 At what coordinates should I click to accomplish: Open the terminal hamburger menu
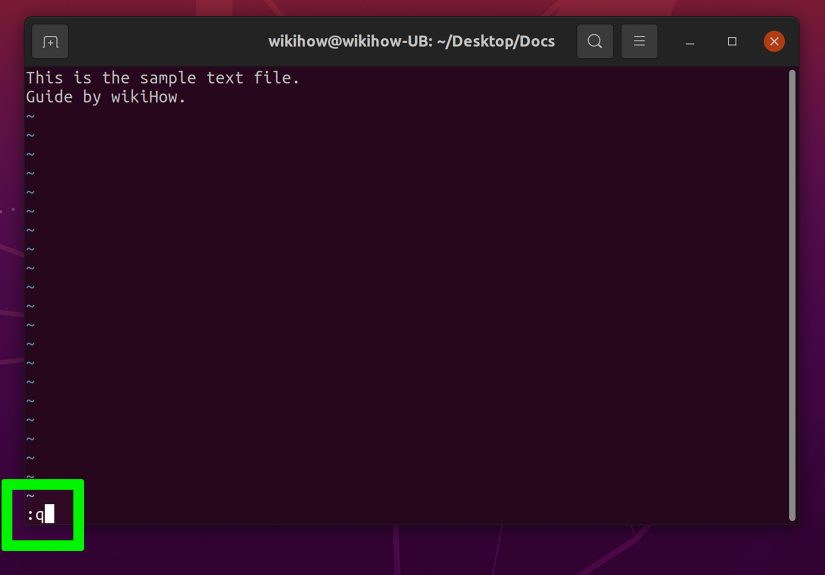click(639, 41)
